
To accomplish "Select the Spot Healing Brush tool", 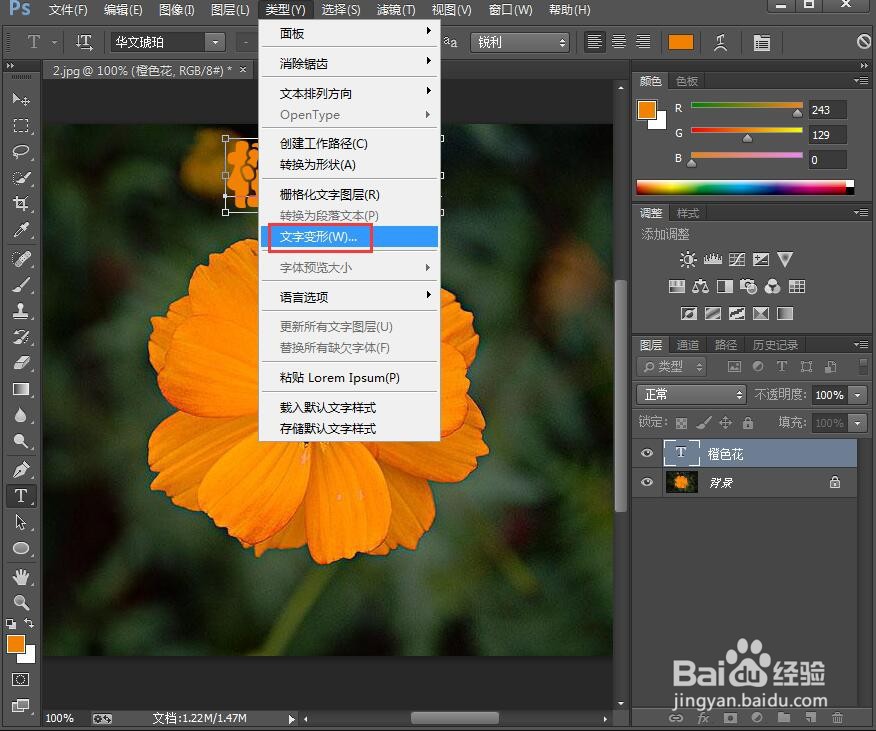I will point(21,259).
